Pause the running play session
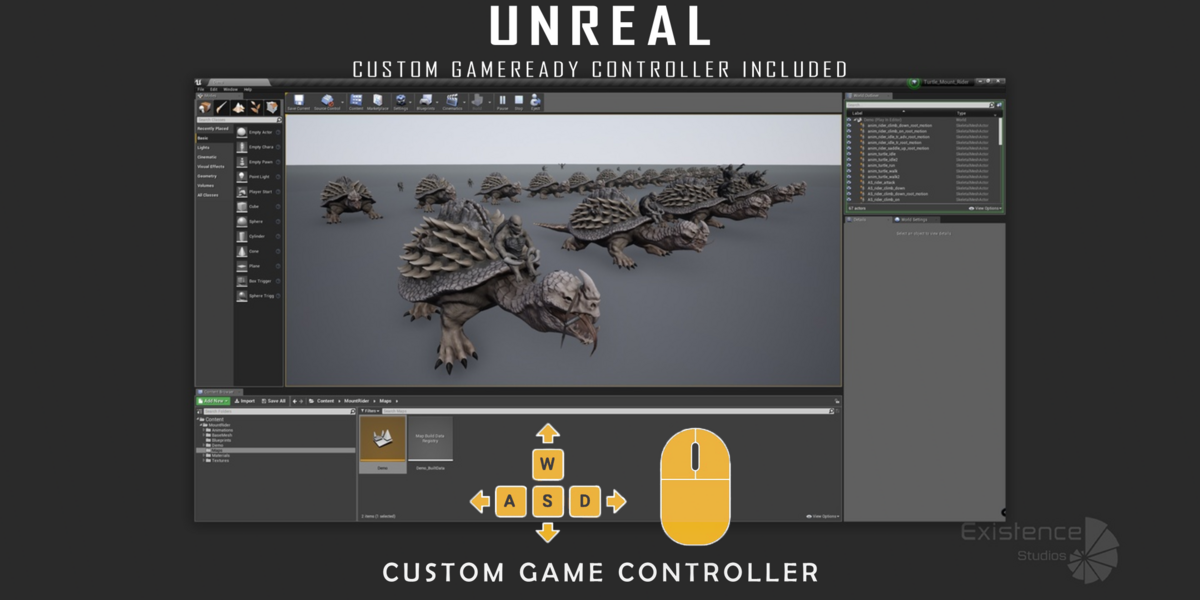 point(503,101)
